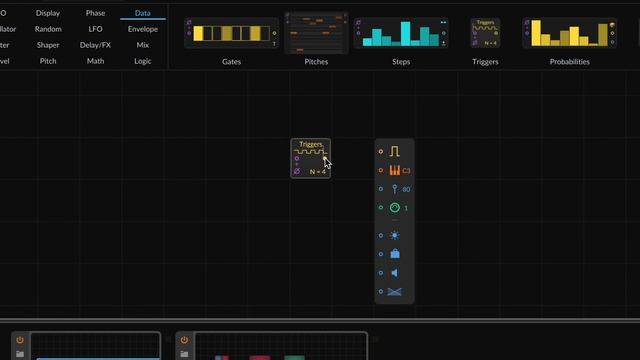
Task: Click the Pitches label text
Action: point(316,62)
